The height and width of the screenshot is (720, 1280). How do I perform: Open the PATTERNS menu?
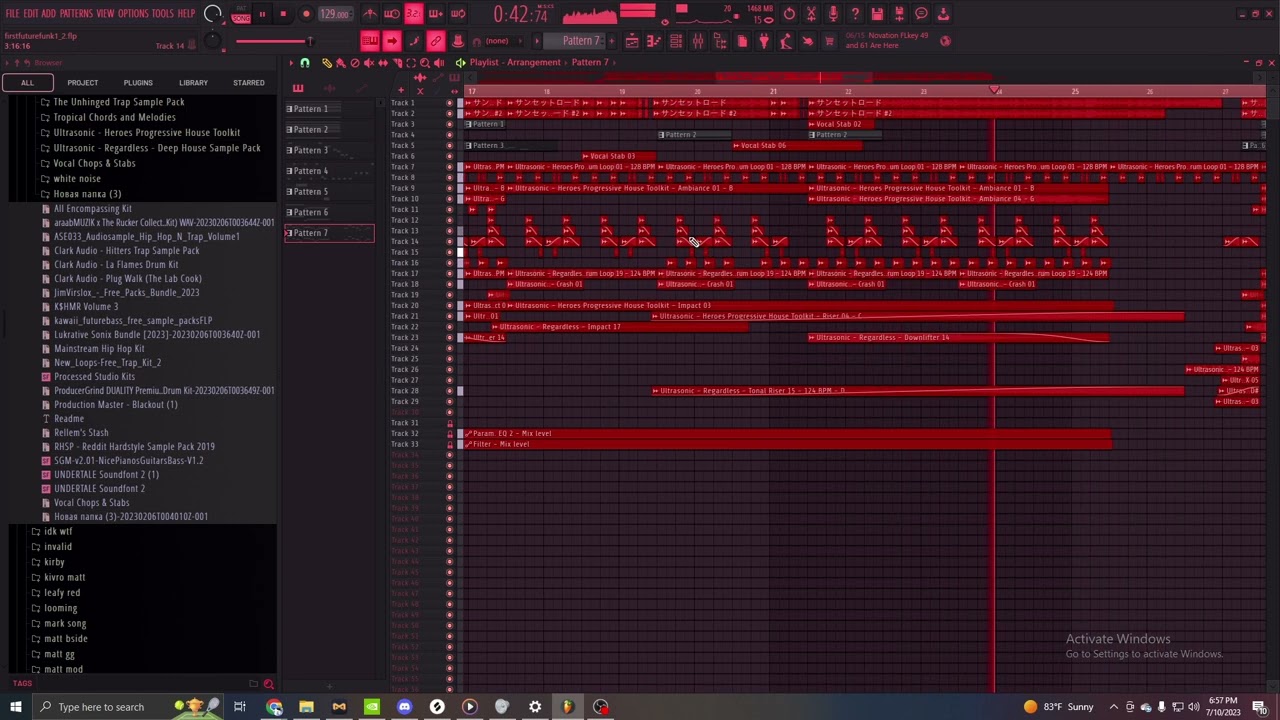[x=76, y=14]
